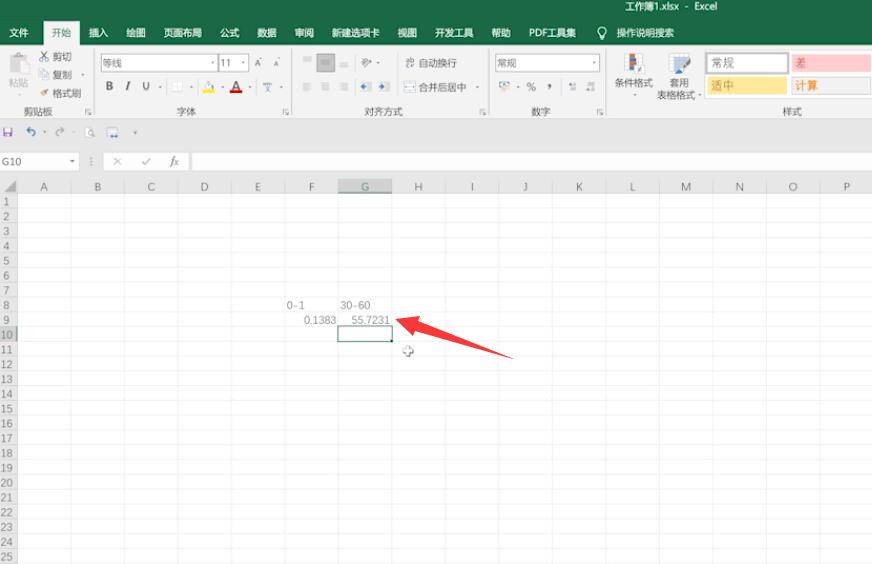The width and height of the screenshot is (872, 564).
Task: Click Merge and Center (合并后居中) button
Action: 435,87
